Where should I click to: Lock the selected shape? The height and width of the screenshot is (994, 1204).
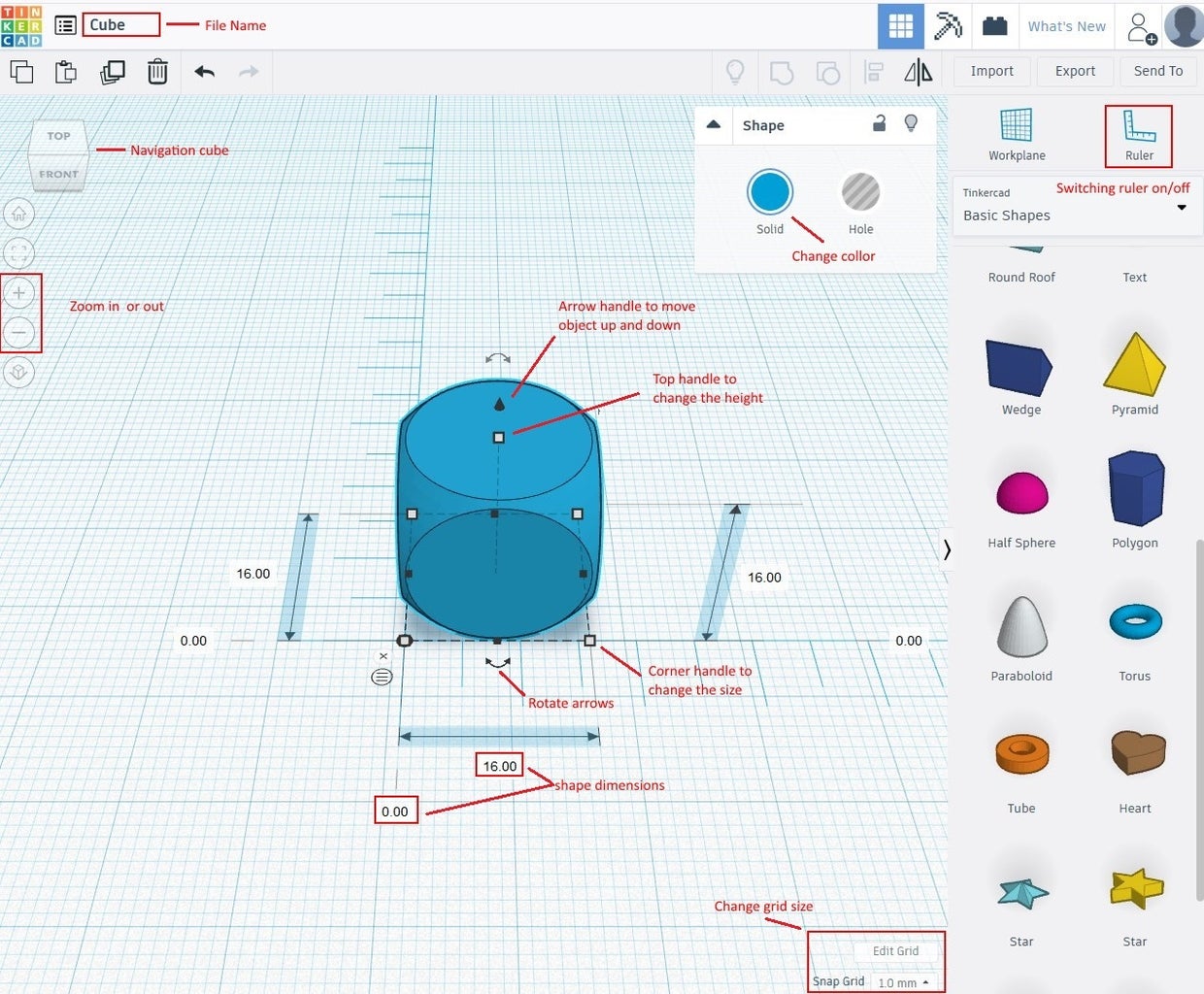[880, 124]
